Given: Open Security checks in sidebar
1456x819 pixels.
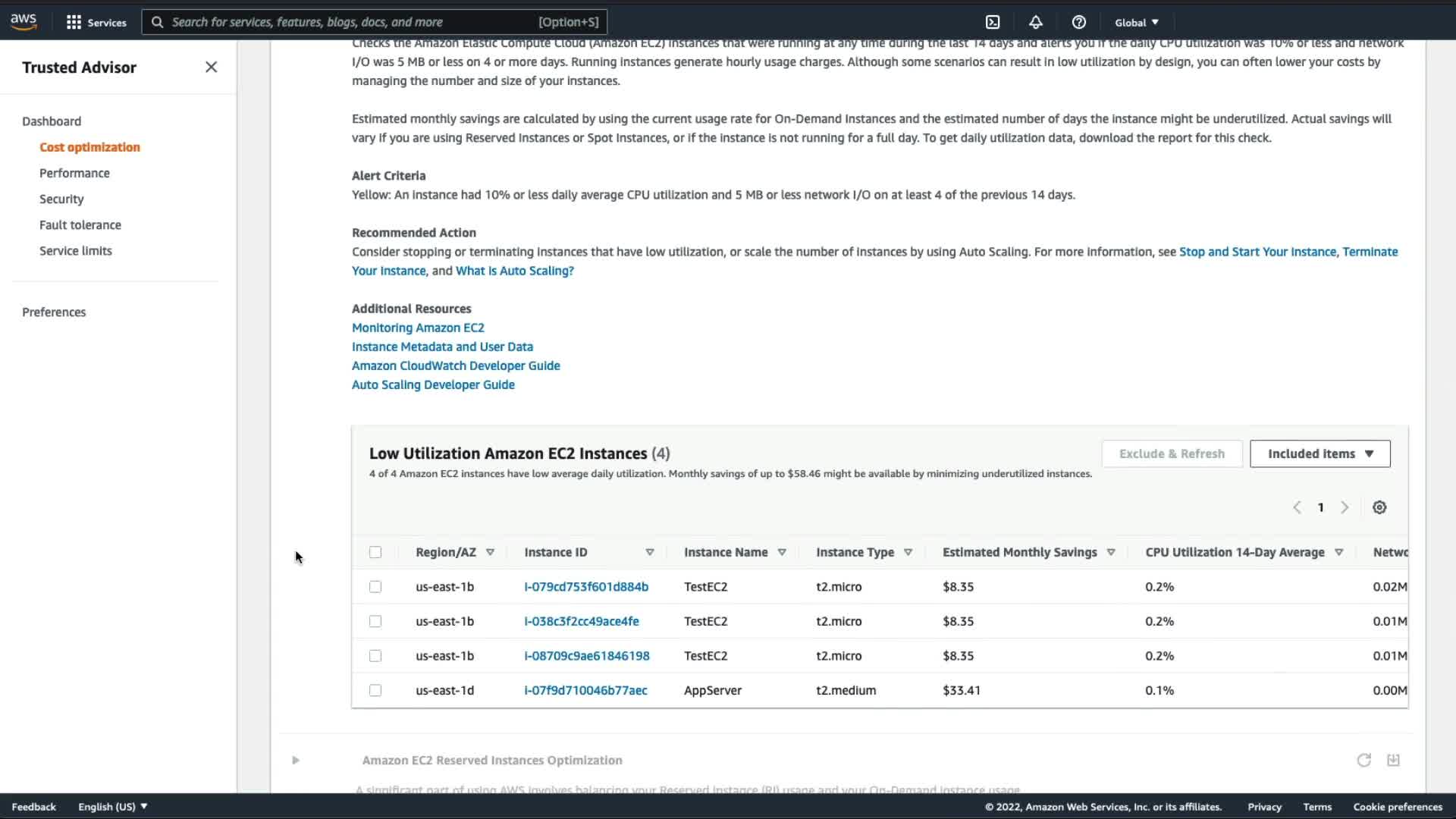Looking at the screenshot, I should coord(61,199).
